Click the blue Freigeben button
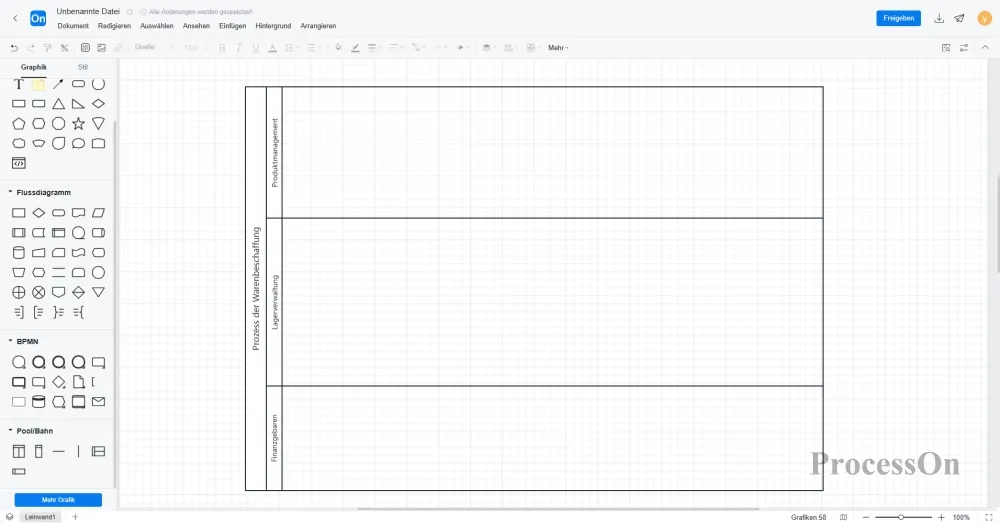Viewport: 1000px width, 523px height. tap(898, 18)
